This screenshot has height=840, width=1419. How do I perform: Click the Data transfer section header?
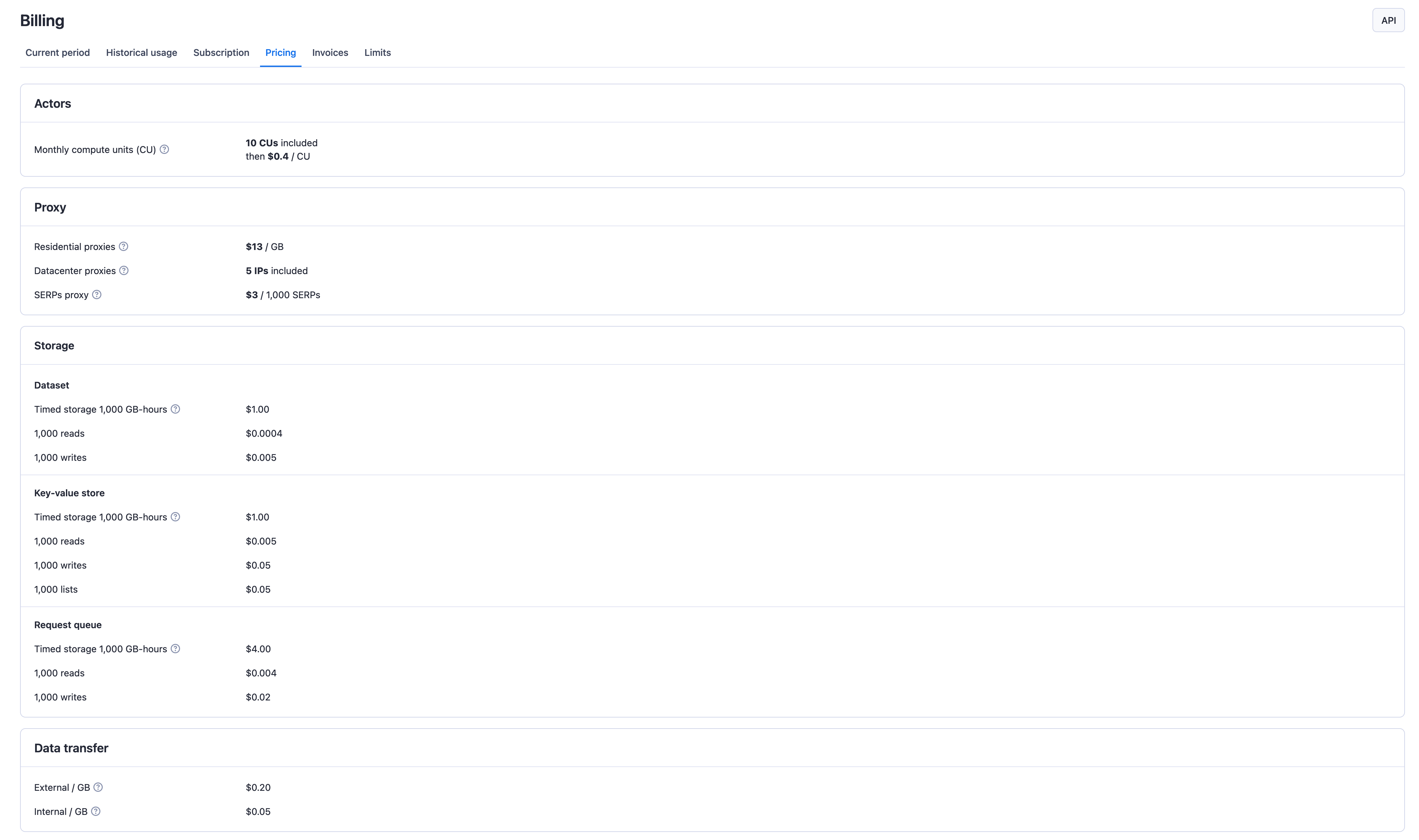pyautogui.click(x=71, y=748)
